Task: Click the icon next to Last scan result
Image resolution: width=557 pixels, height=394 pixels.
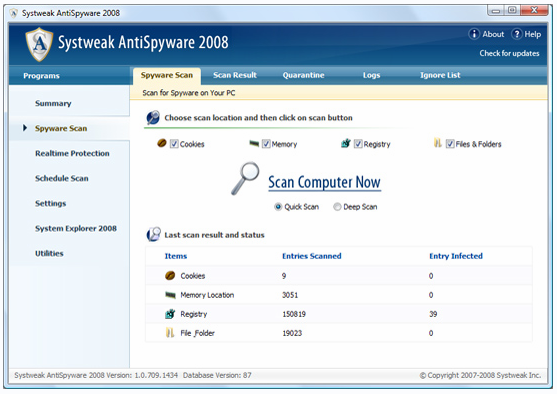Action: (153, 234)
